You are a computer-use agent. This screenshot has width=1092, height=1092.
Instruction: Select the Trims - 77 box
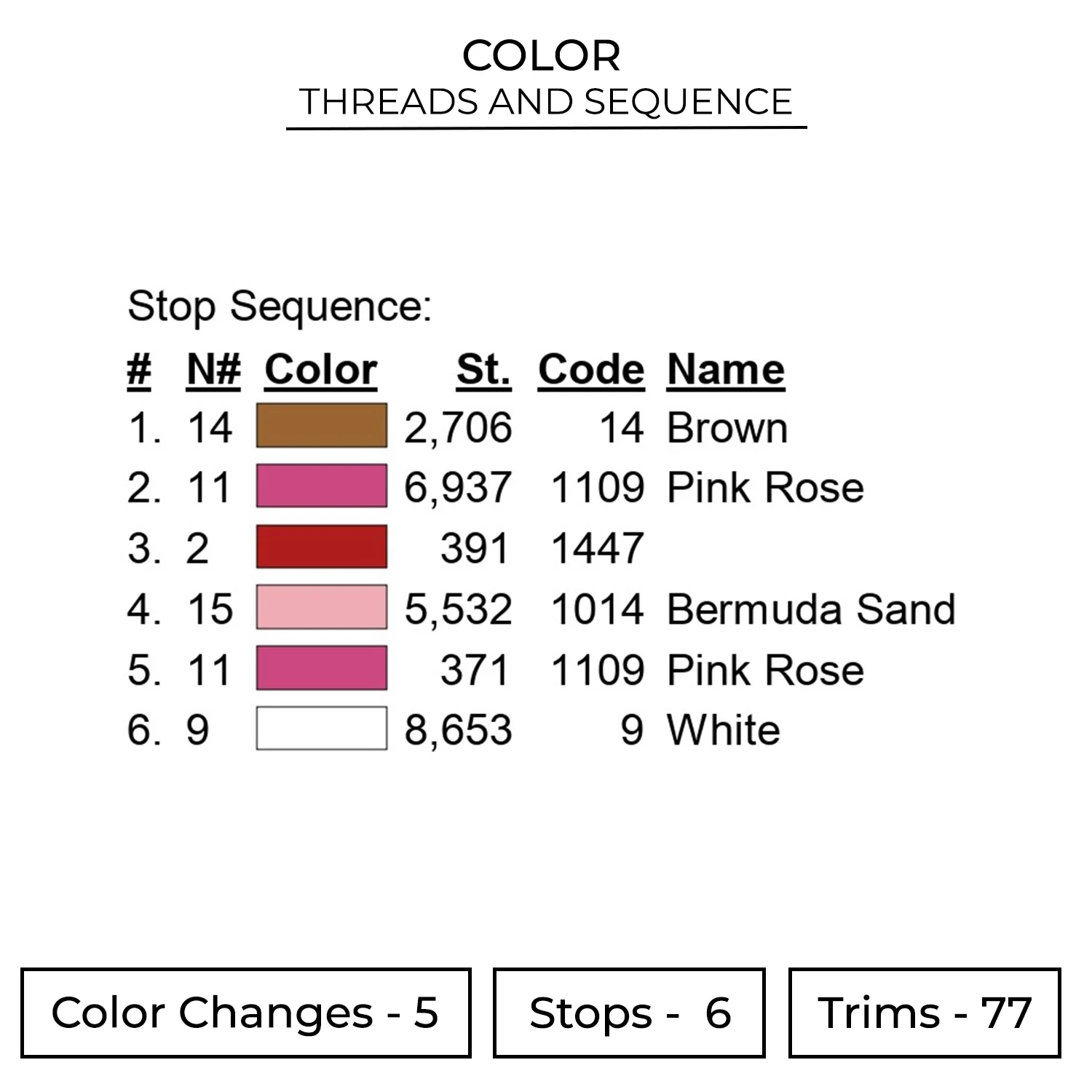tap(924, 1013)
